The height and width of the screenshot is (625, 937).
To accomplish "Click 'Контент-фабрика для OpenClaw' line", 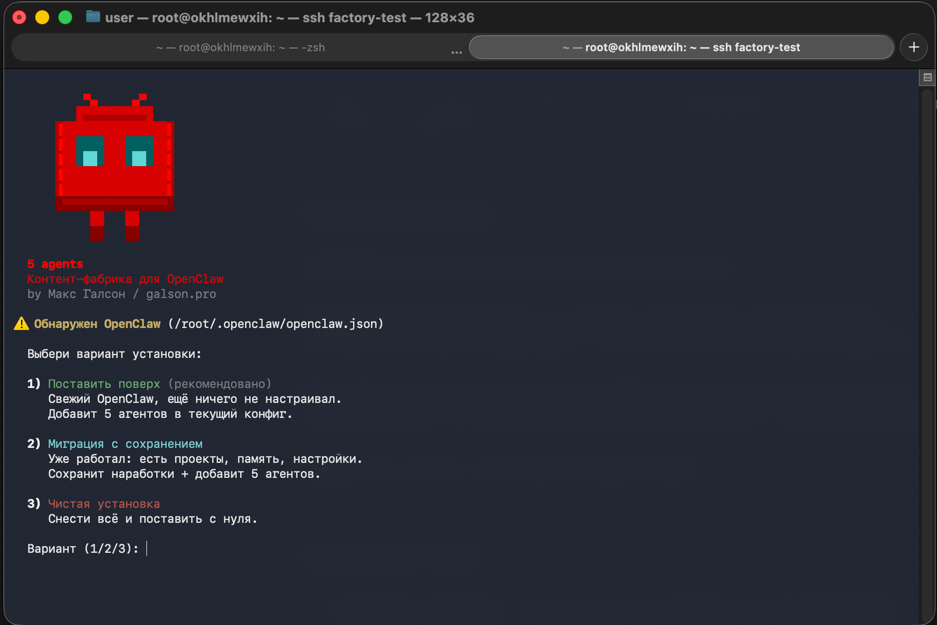I will tap(125, 279).
